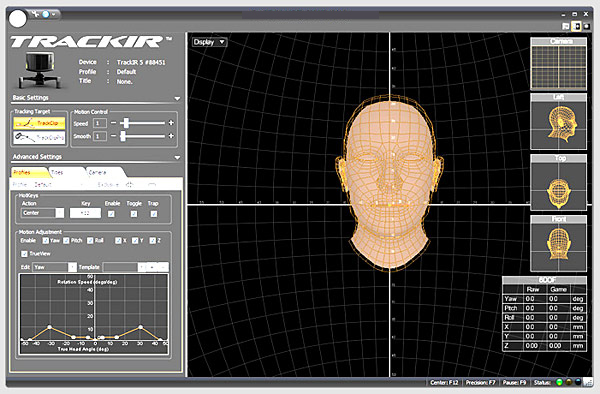Click the Smooth value field
The width and height of the screenshot is (600, 394).
(99, 136)
